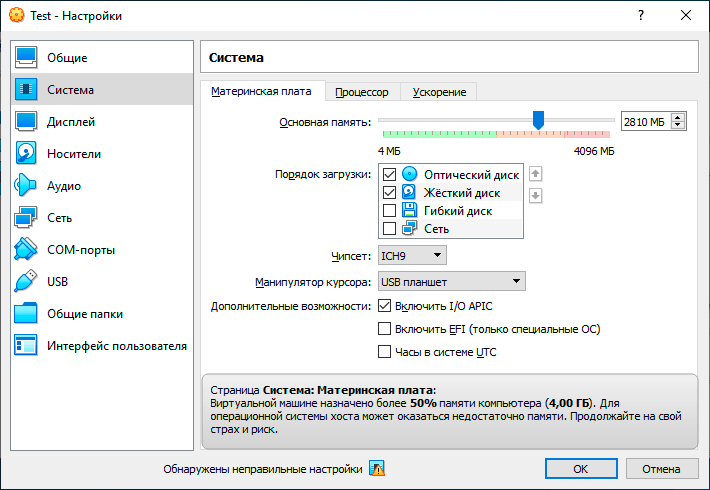Click the green zone of memory scale
Viewport: 710px width, 490px height.
[439, 134]
